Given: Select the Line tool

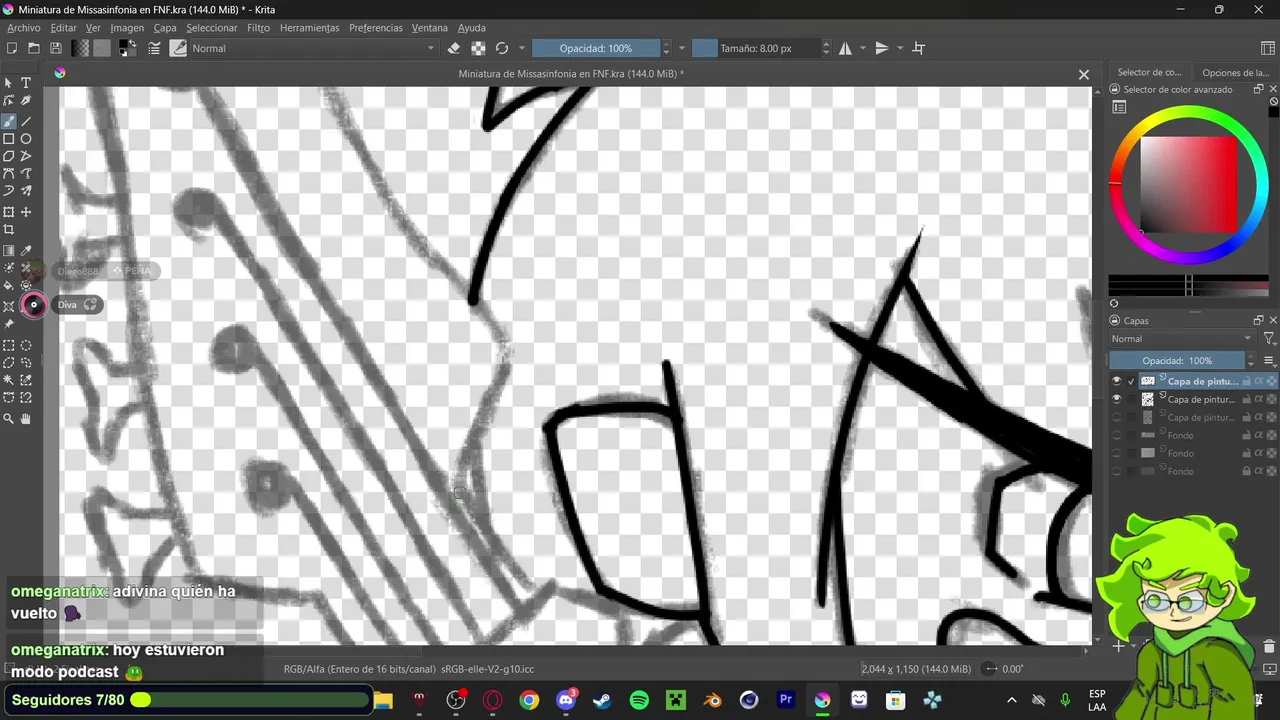Looking at the screenshot, I should [x=26, y=121].
